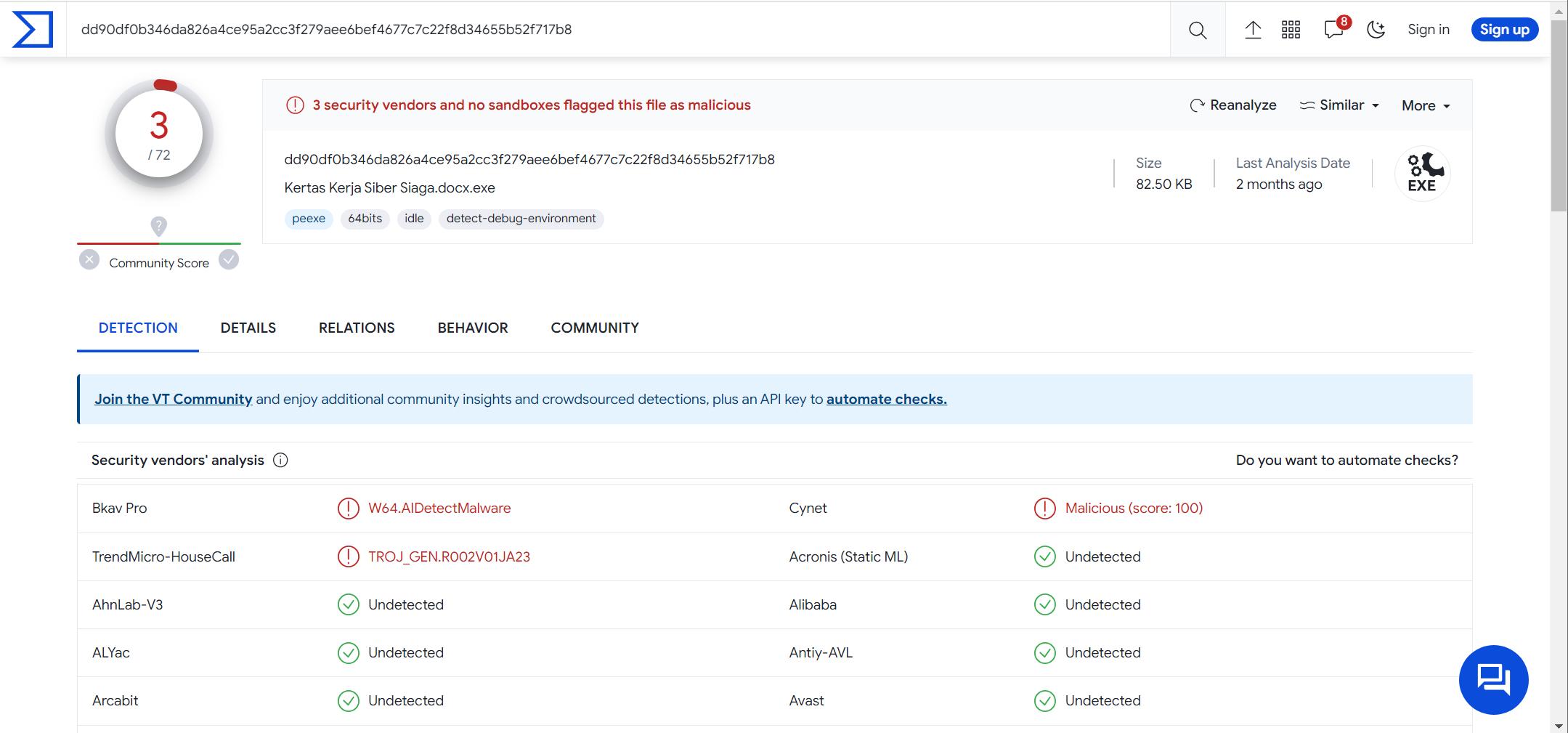Click Do you want to automate checks?
The height and width of the screenshot is (733, 1568).
[x=1346, y=460]
